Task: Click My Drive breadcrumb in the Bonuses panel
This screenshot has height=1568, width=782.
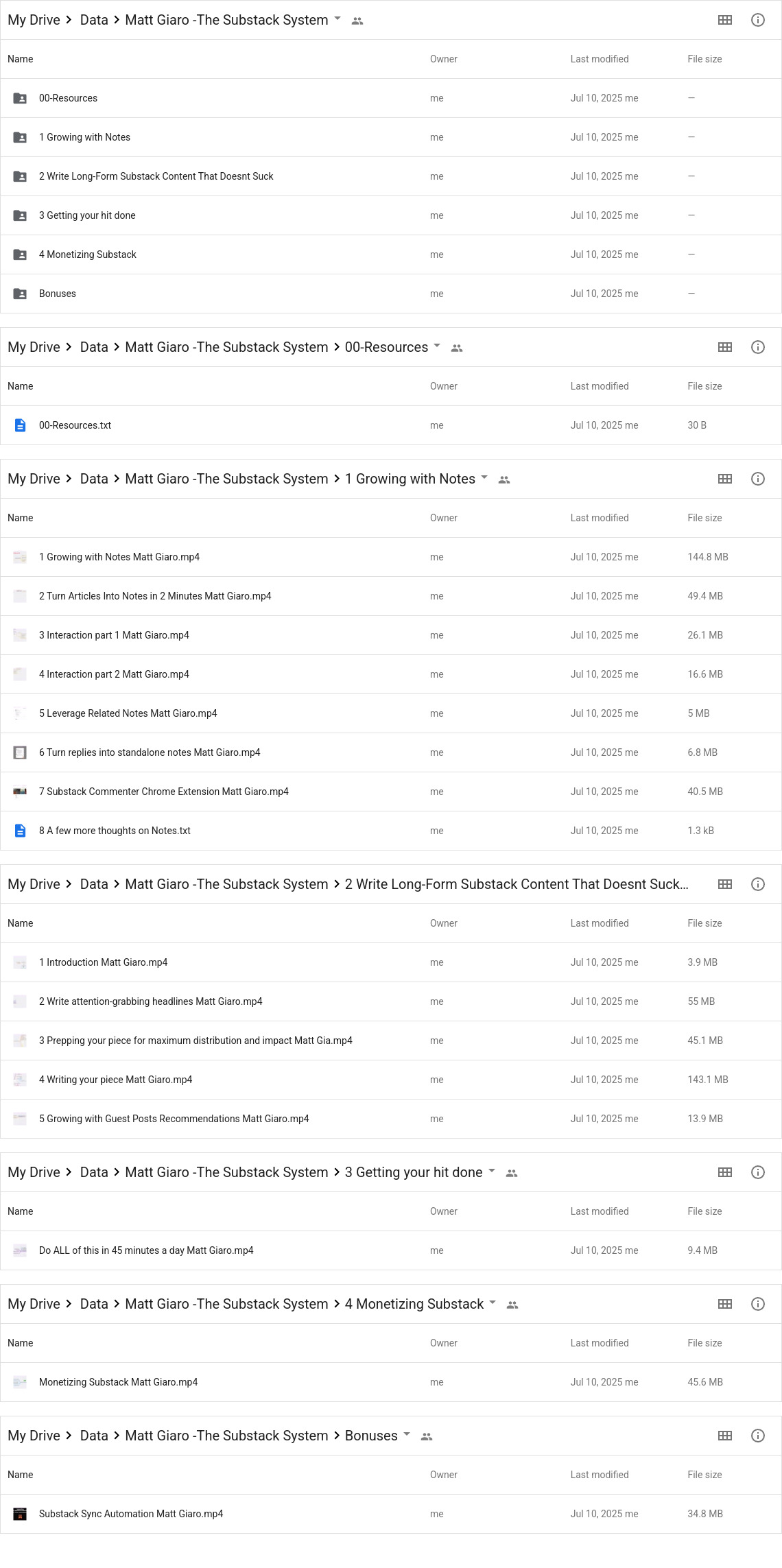Action: click(34, 1436)
